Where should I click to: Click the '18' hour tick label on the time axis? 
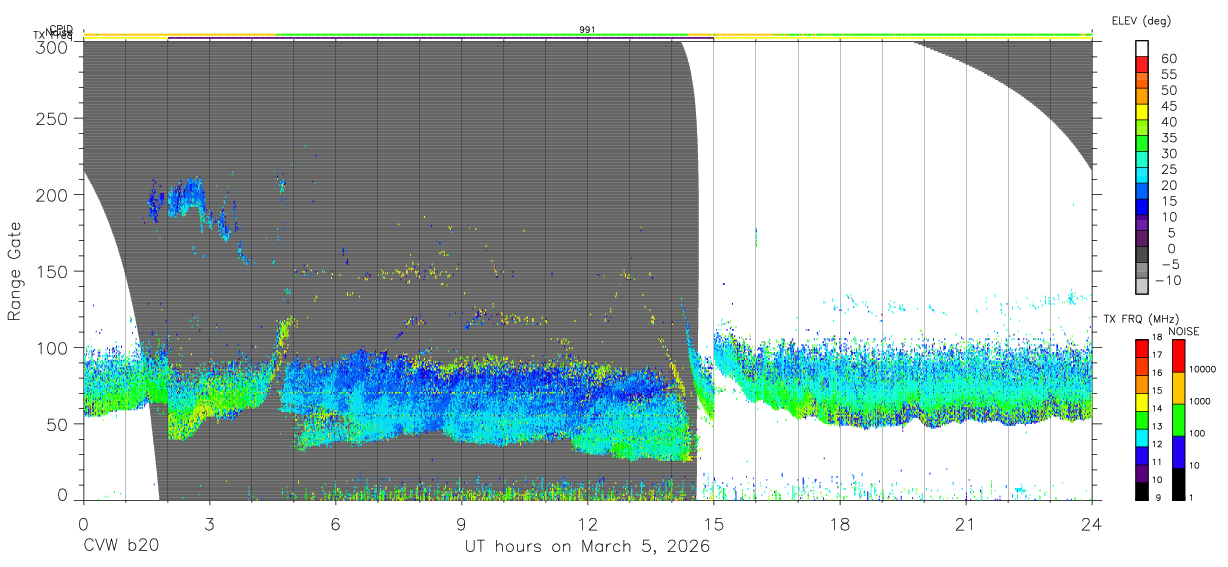(x=840, y=524)
